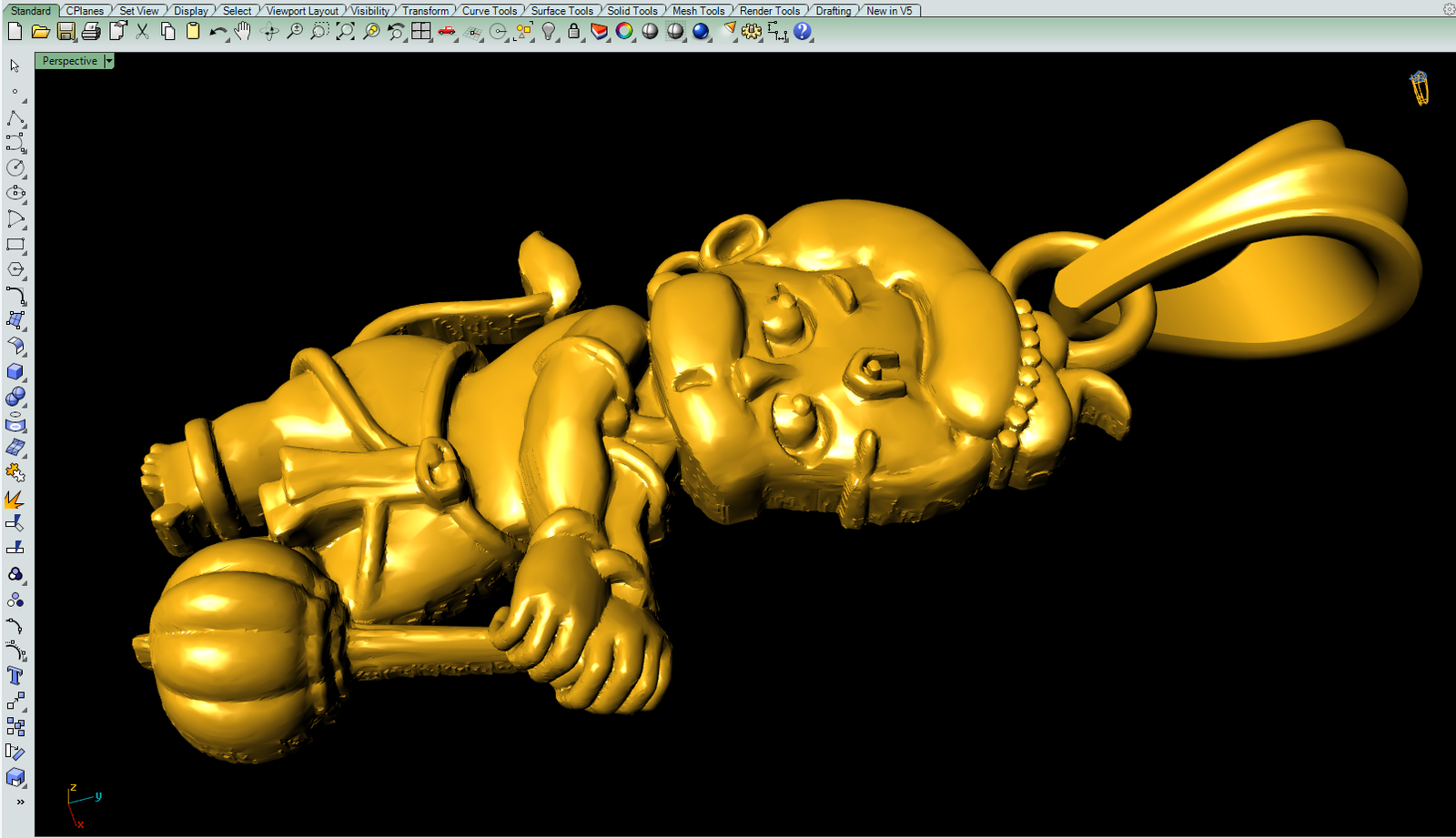Open the Select tab
Screen dimensions: 1456x838
[x=238, y=11]
